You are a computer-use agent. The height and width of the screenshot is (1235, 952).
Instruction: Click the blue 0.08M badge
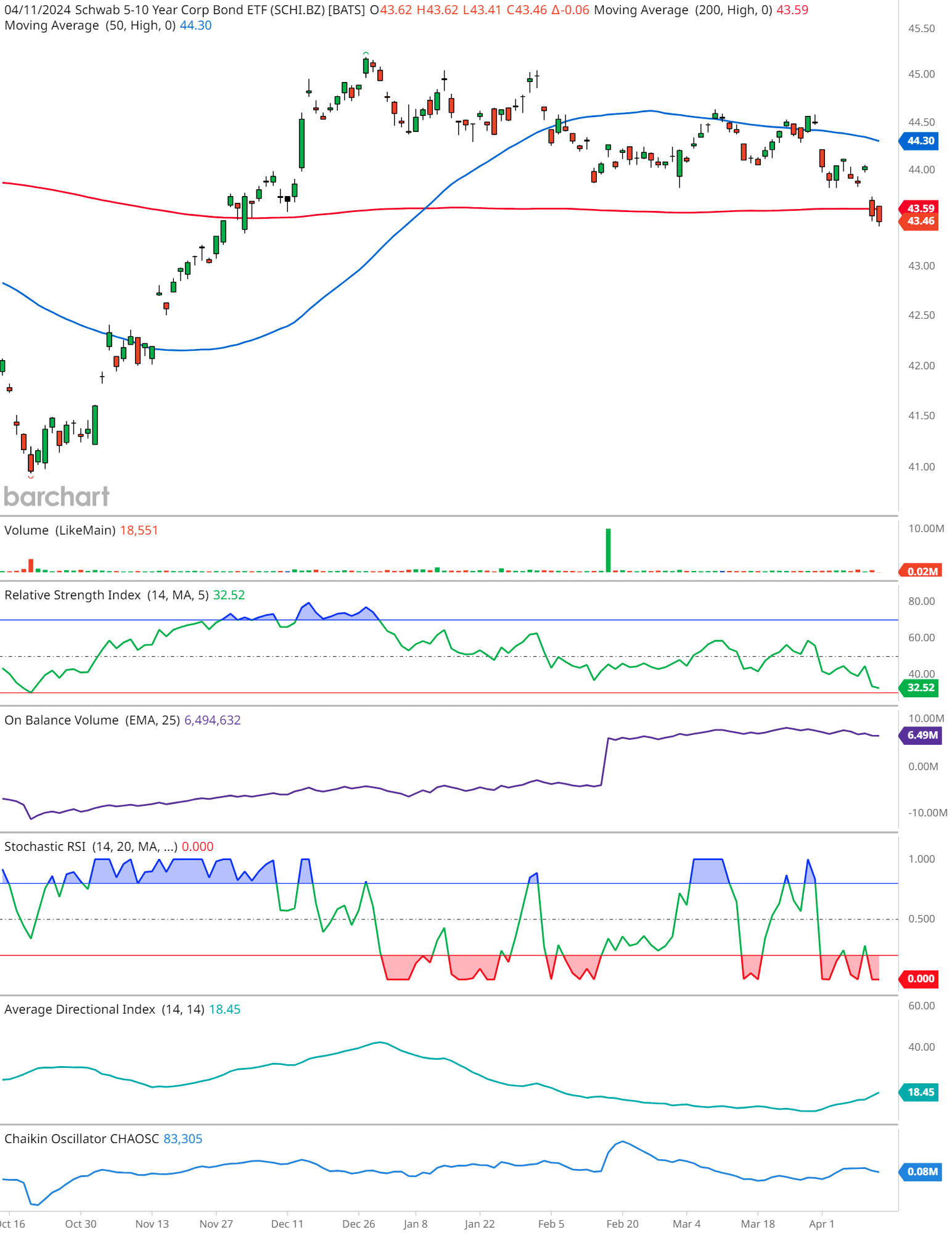(921, 1171)
